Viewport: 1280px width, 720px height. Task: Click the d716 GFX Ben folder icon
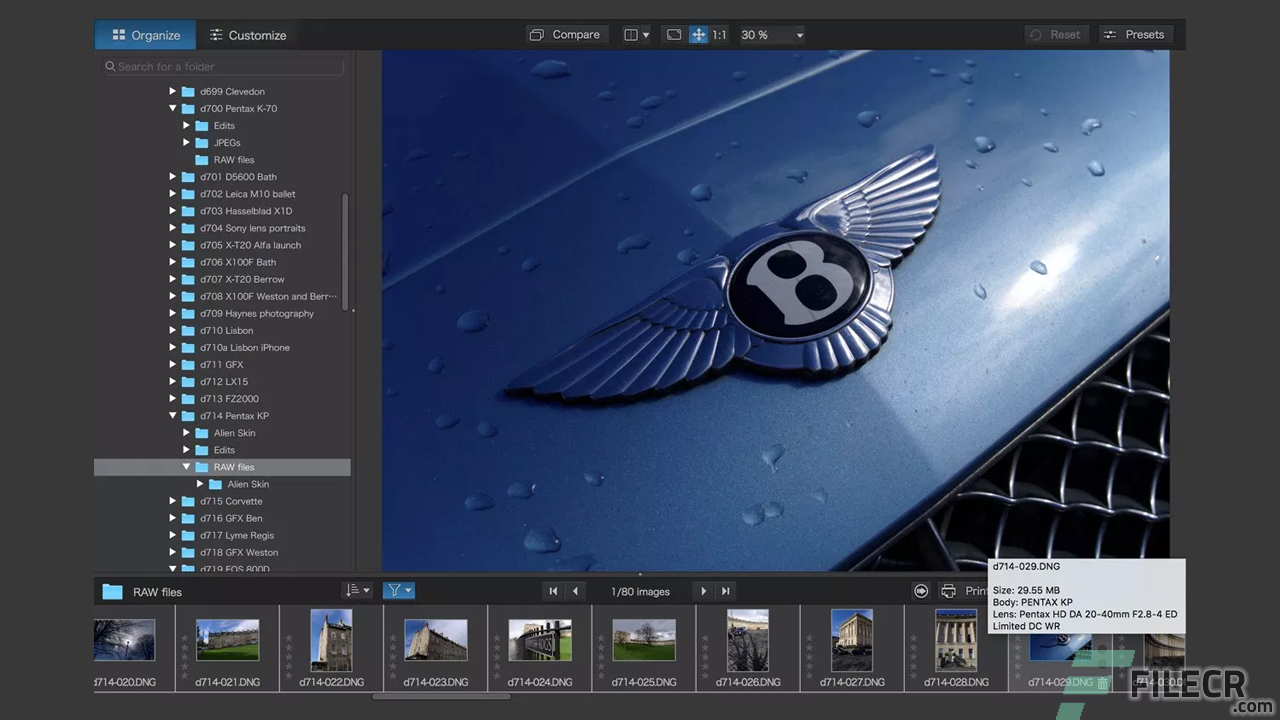point(187,518)
